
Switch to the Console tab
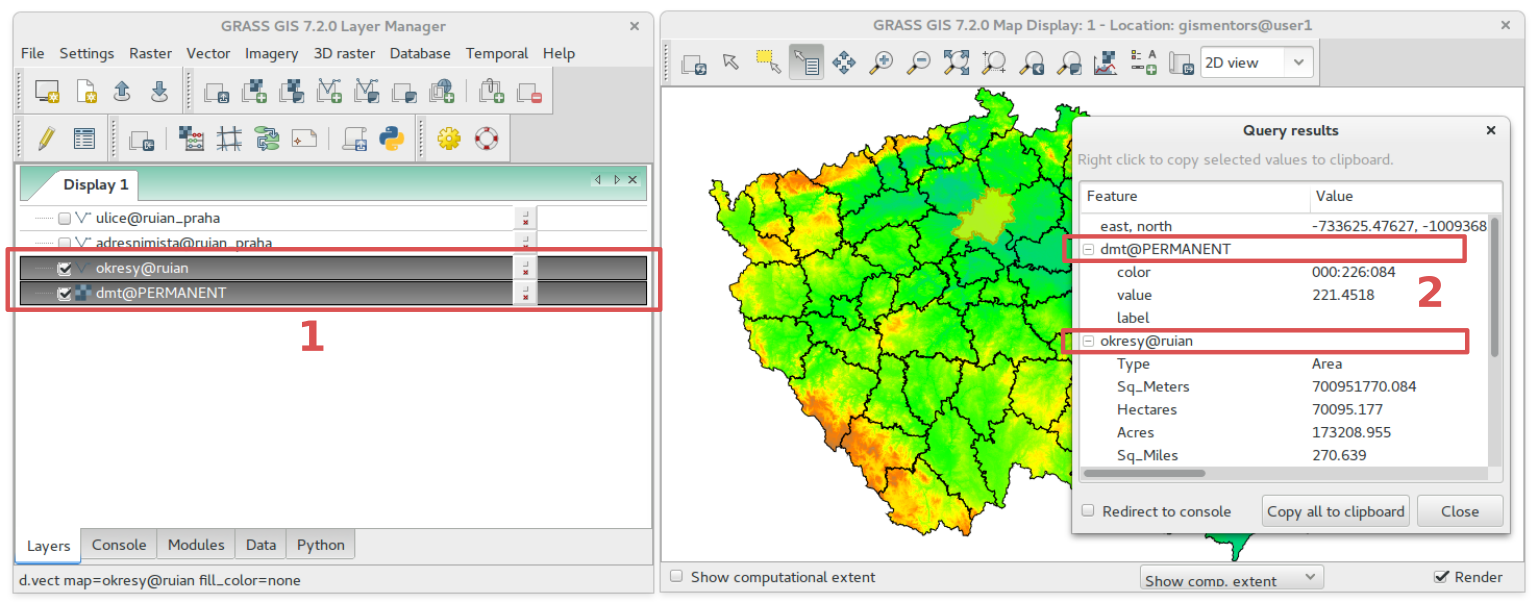tap(119, 545)
